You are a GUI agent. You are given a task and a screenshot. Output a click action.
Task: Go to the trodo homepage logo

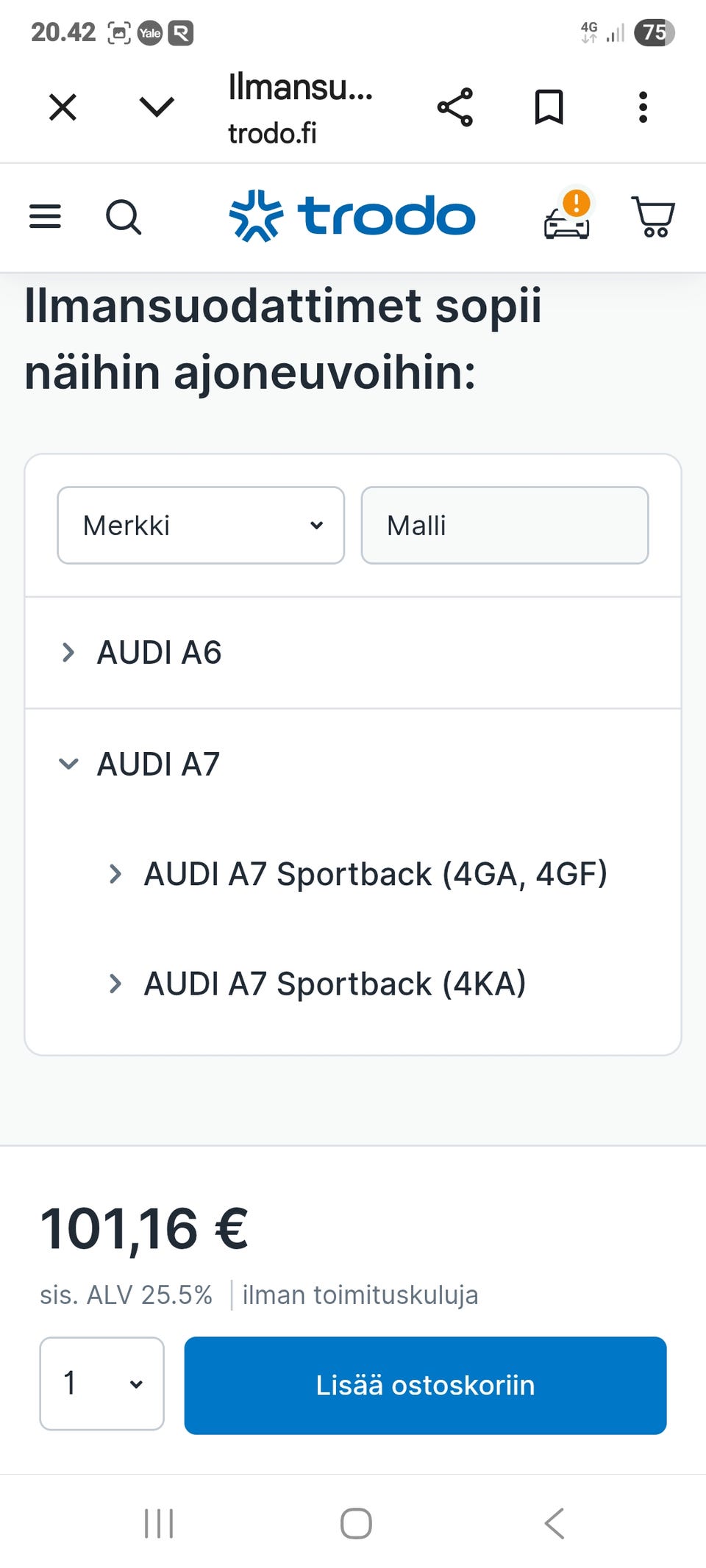pos(352,217)
